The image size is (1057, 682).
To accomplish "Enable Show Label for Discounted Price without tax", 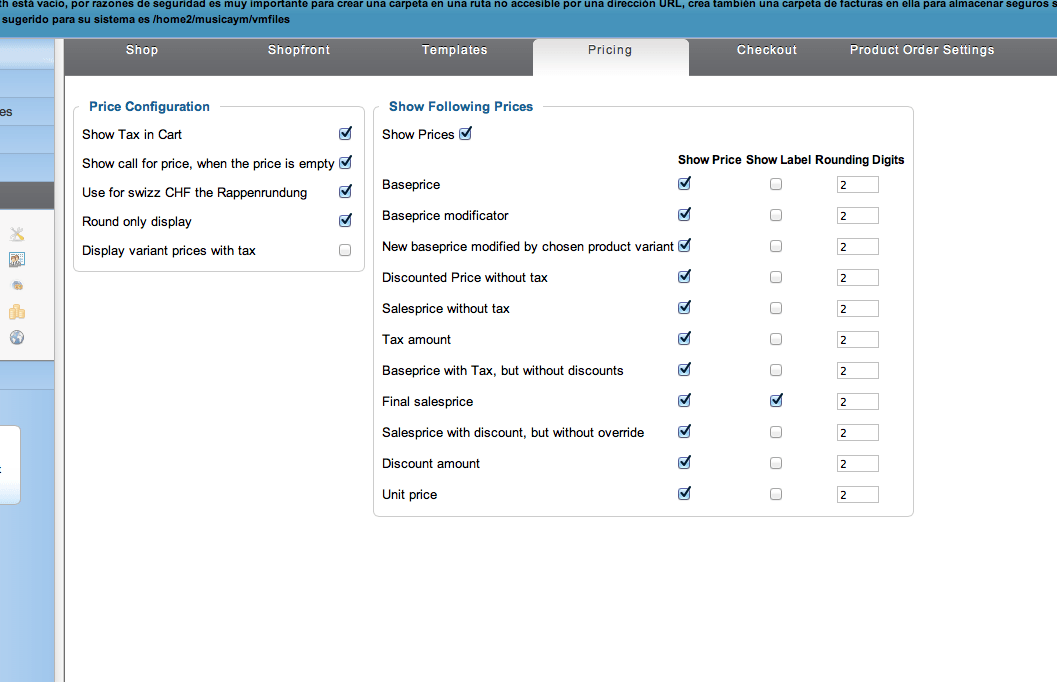I will tap(776, 277).
